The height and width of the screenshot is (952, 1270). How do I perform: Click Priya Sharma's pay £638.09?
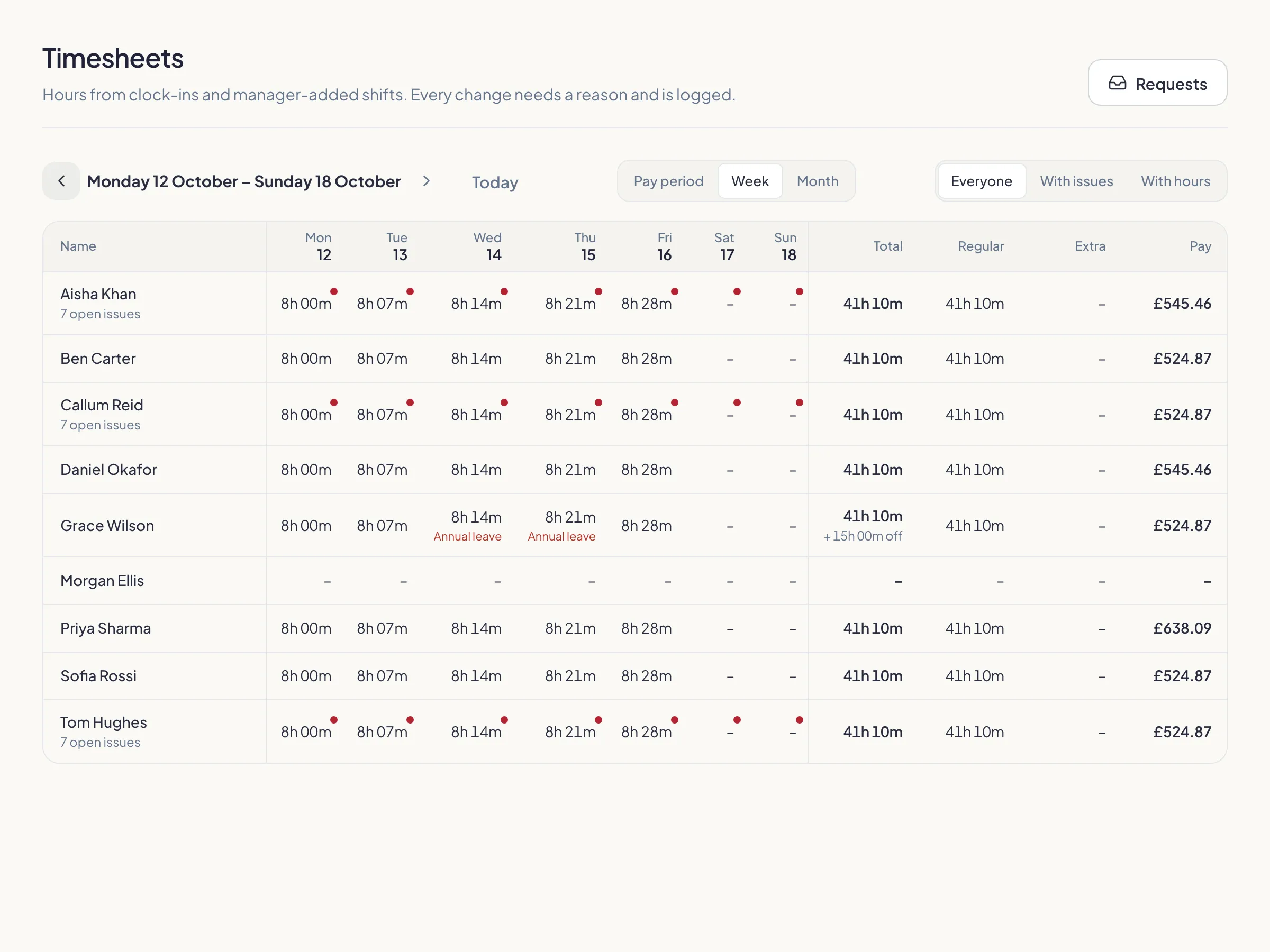click(x=1182, y=628)
